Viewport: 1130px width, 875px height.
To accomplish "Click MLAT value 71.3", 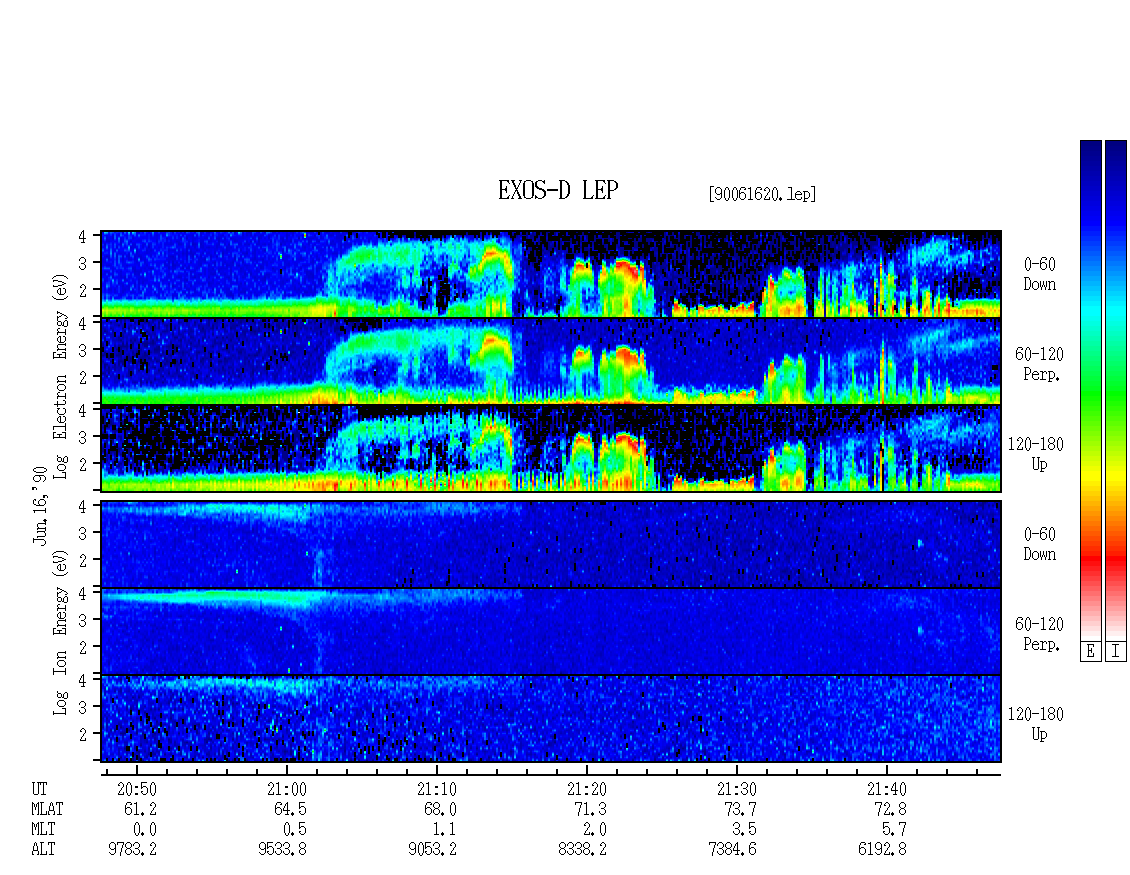I will 590,809.
